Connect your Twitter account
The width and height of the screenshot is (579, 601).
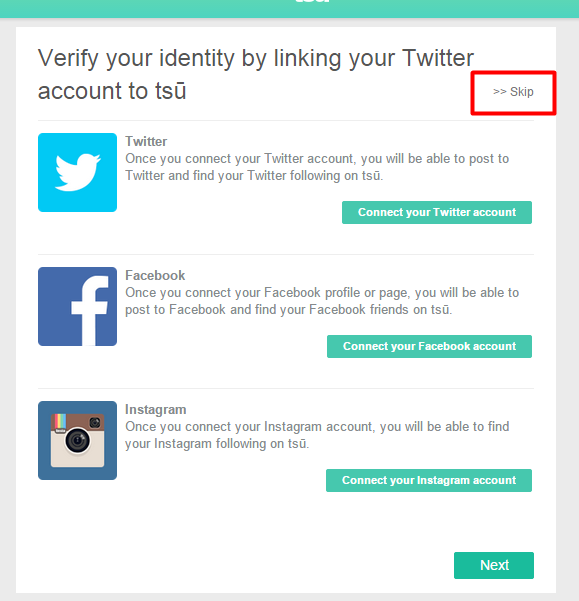point(437,212)
